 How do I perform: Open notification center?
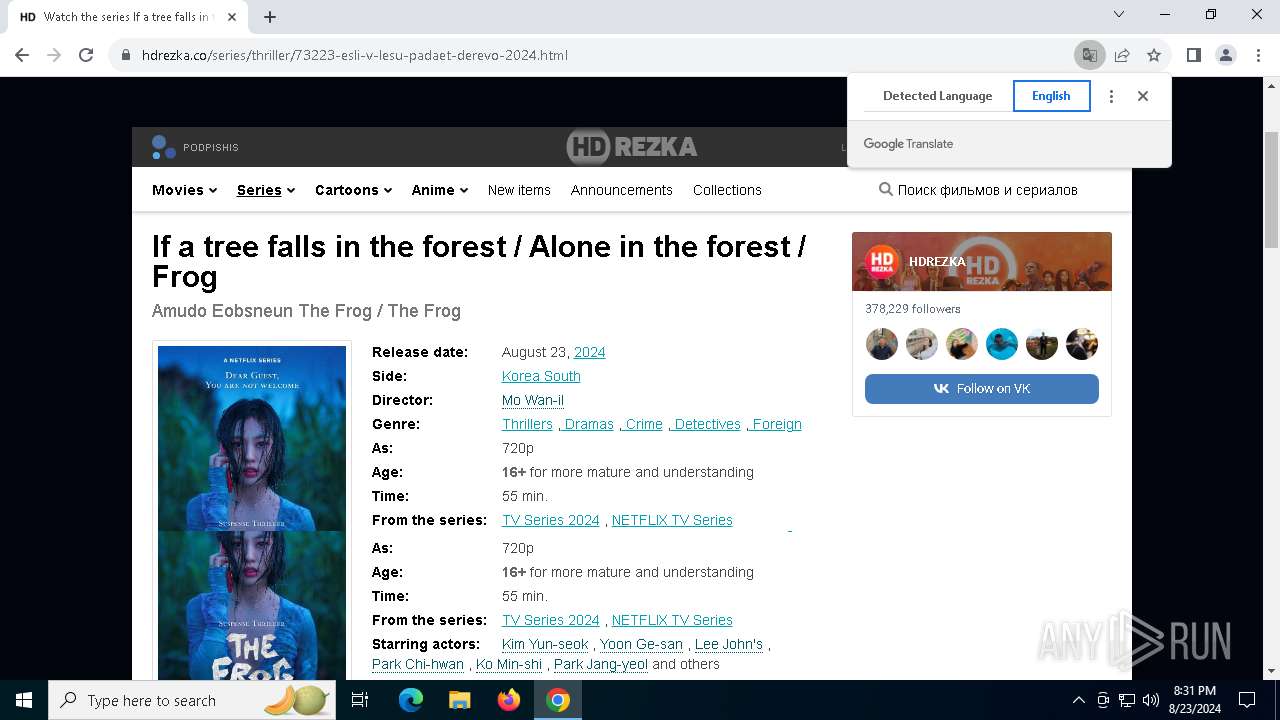pyautogui.click(x=1247, y=700)
